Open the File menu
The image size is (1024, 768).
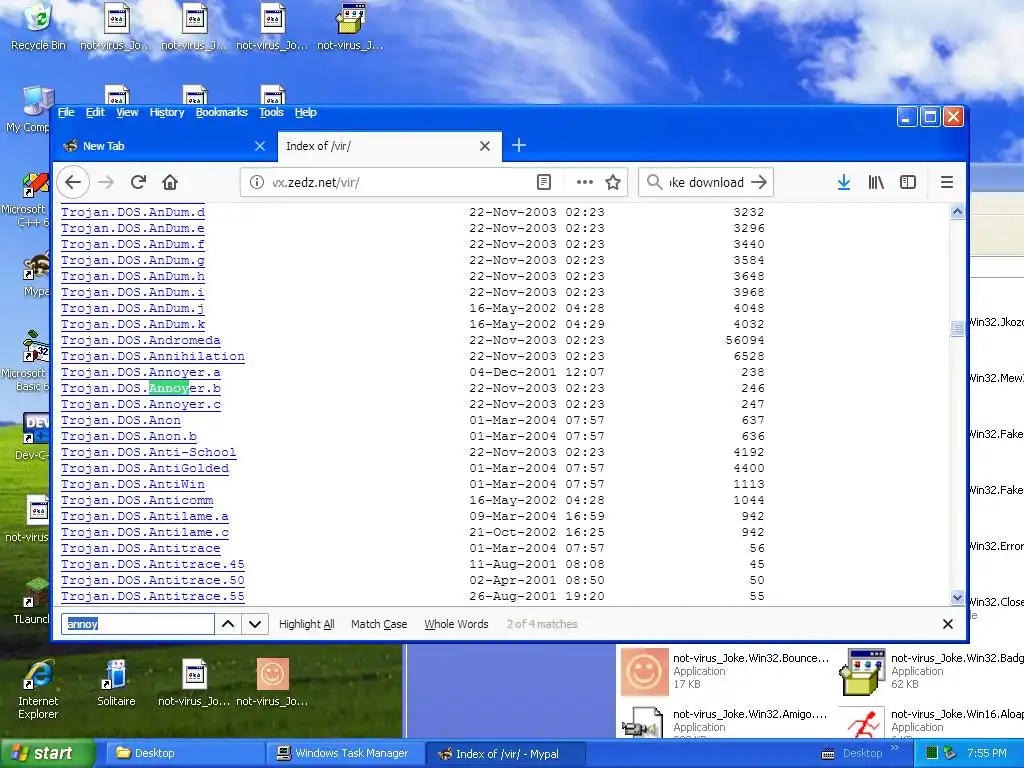click(x=66, y=112)
